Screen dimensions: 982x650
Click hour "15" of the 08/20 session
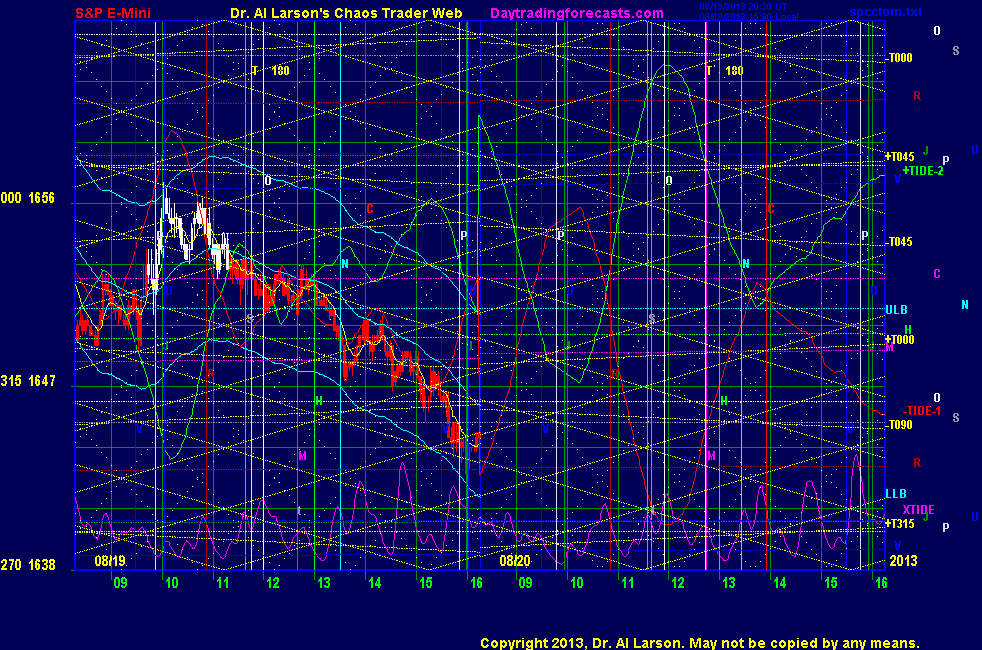click(x=830, y=583)
